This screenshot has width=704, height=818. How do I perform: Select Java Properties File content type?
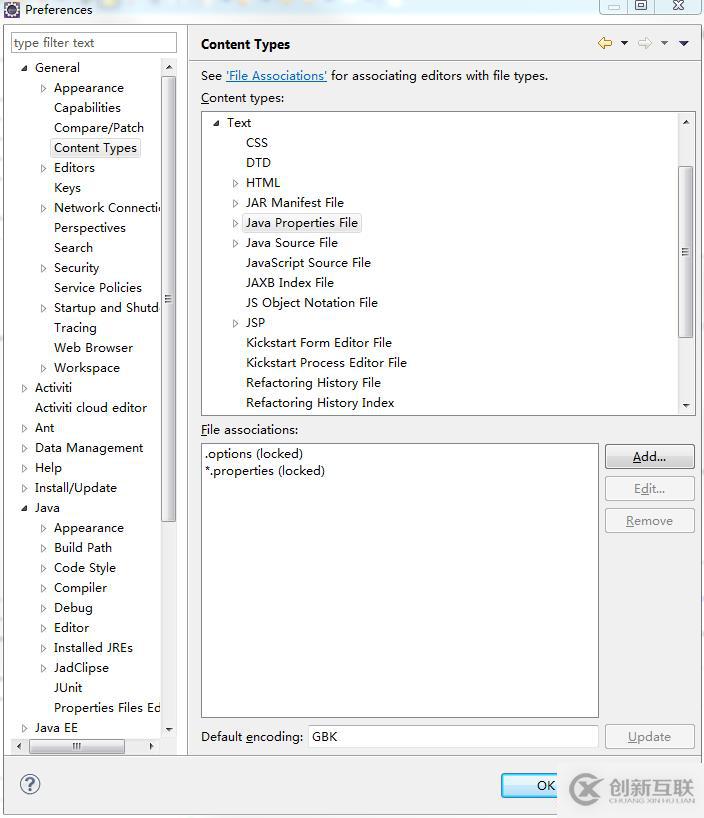click(302, 223)
